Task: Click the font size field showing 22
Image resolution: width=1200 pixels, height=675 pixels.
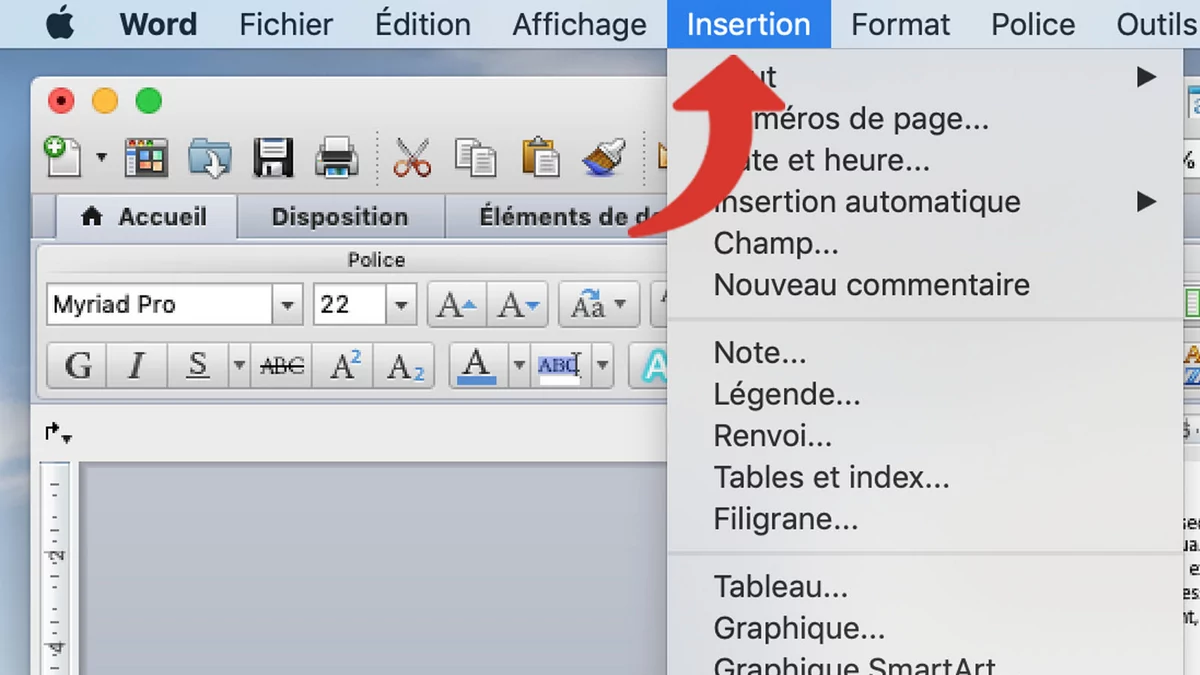Action: [350, 305]
